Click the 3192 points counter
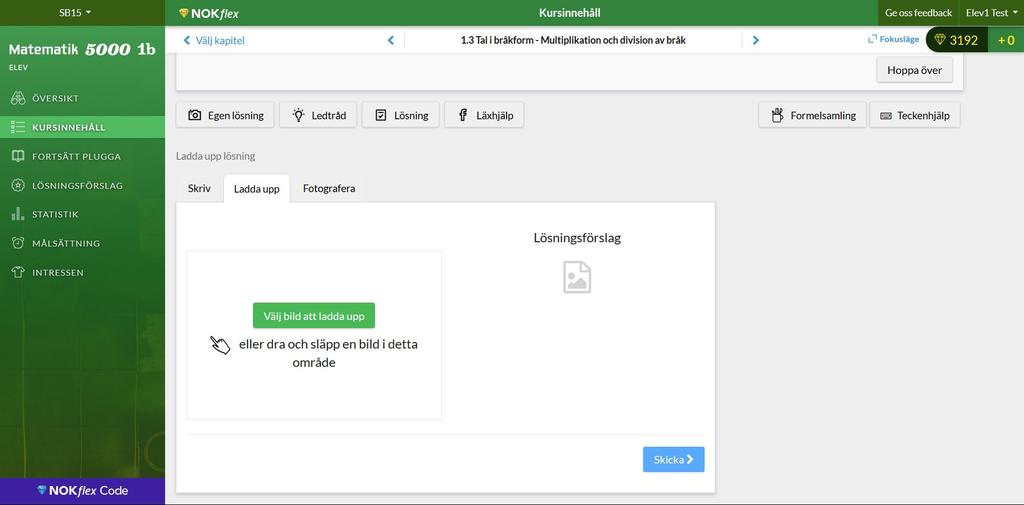 tap(963, 40)
